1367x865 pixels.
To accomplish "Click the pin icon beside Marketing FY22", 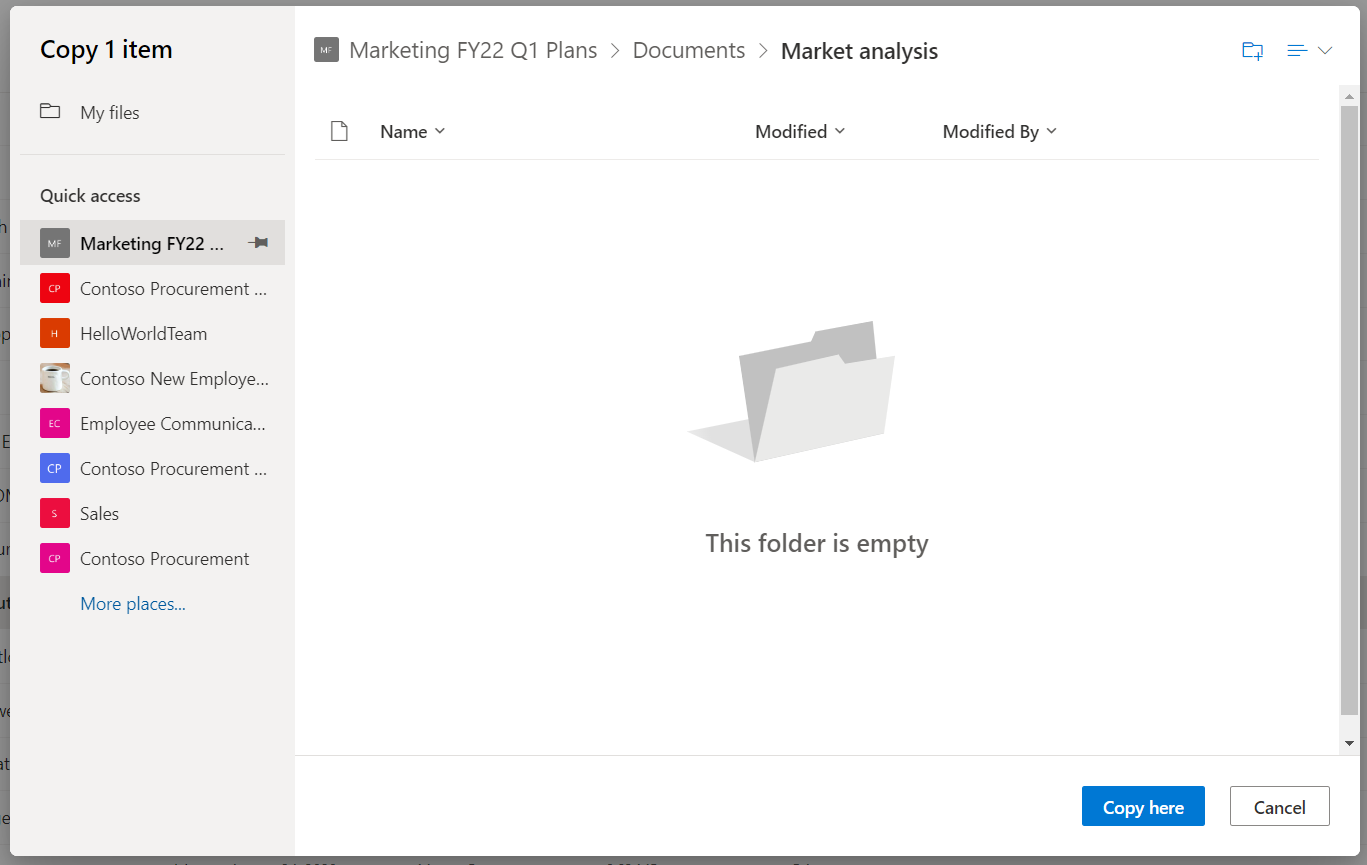I will tap(258, 243).
